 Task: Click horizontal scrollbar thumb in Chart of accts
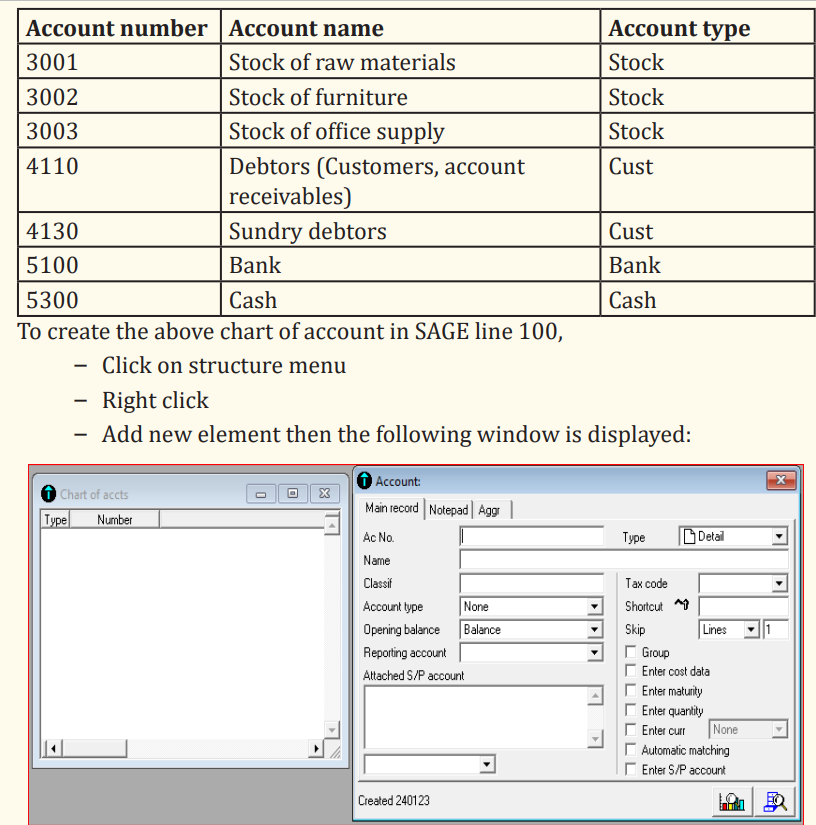94,748
